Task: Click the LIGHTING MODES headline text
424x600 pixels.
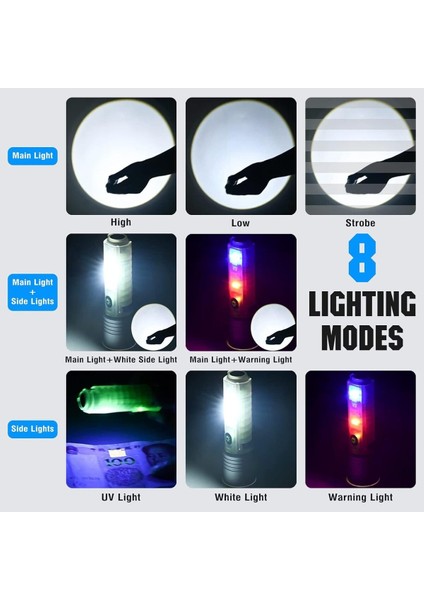Action: pos(362,321)
